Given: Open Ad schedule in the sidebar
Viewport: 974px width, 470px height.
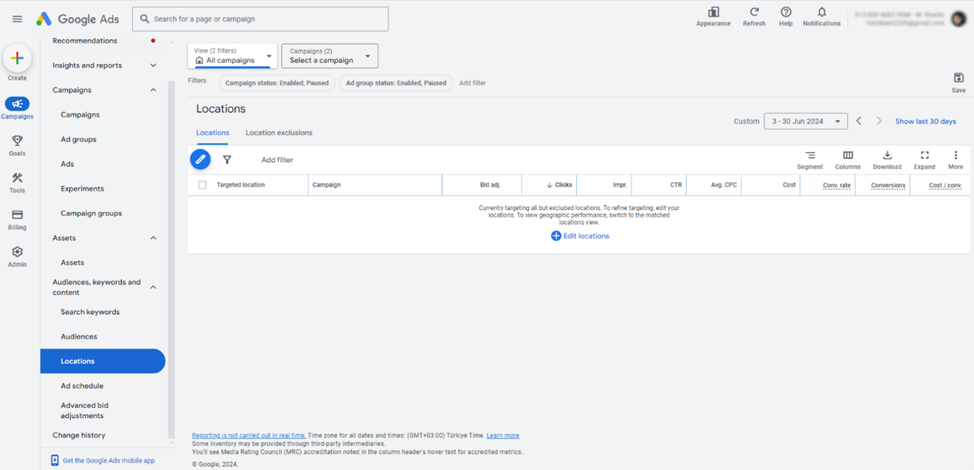Looking at the screenshot, I should coord(82,386).
